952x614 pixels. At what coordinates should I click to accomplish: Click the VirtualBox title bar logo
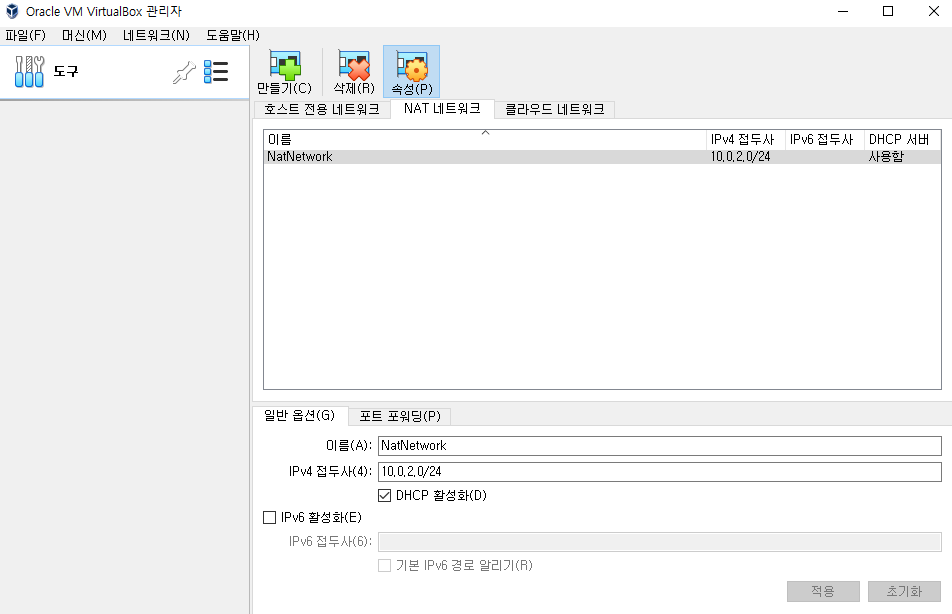click(x=12, y=11)
